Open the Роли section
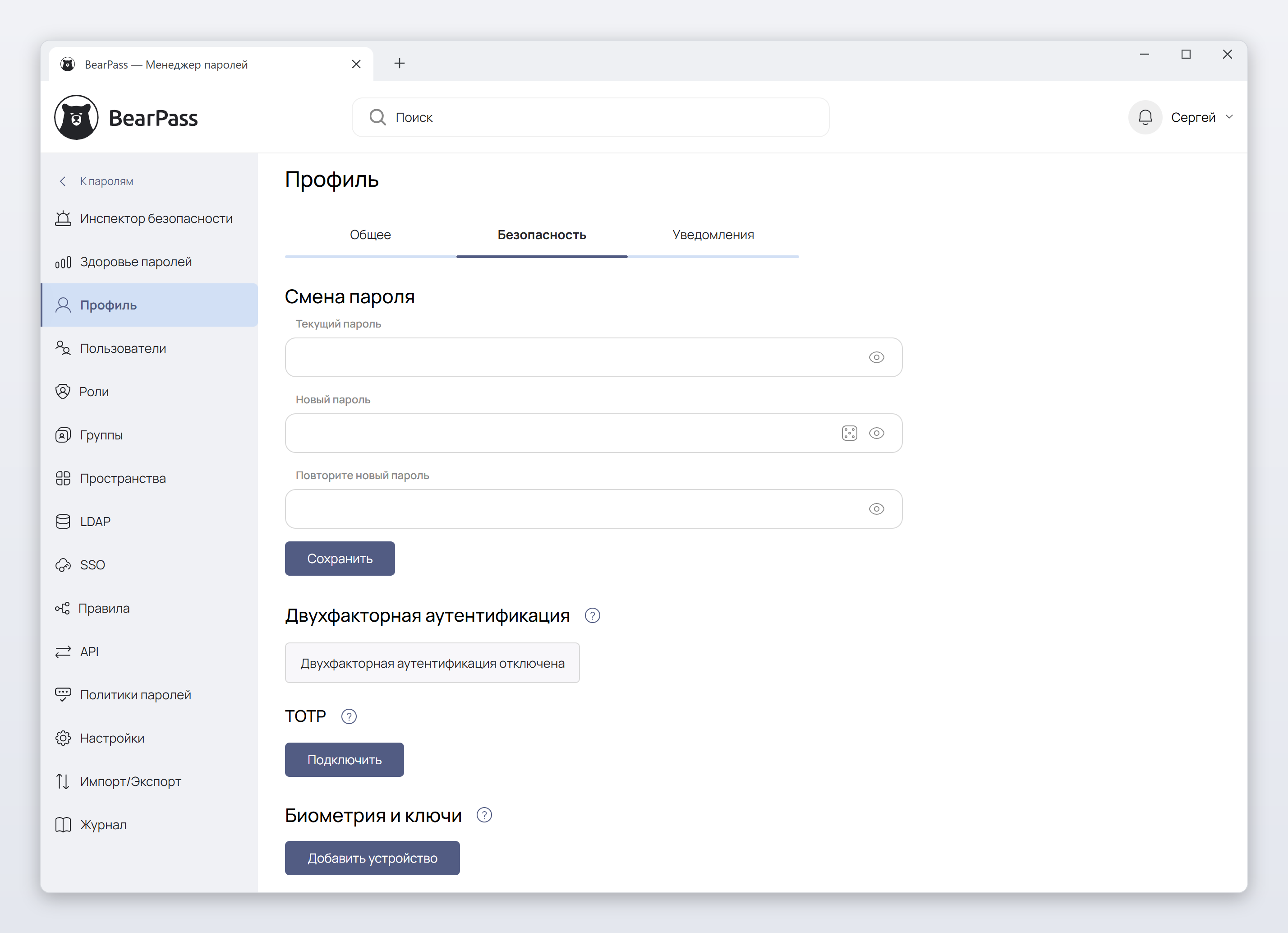Screen dimensions: 1288x933 149,392
